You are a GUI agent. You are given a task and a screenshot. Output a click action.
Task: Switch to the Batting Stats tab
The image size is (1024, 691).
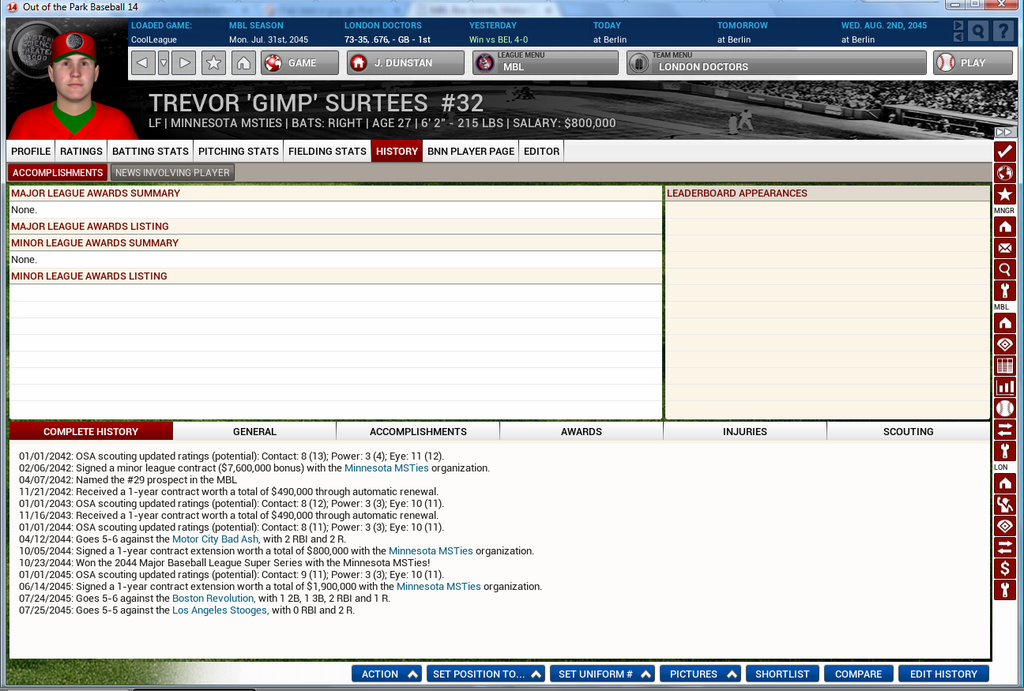(x=150, y=151)
